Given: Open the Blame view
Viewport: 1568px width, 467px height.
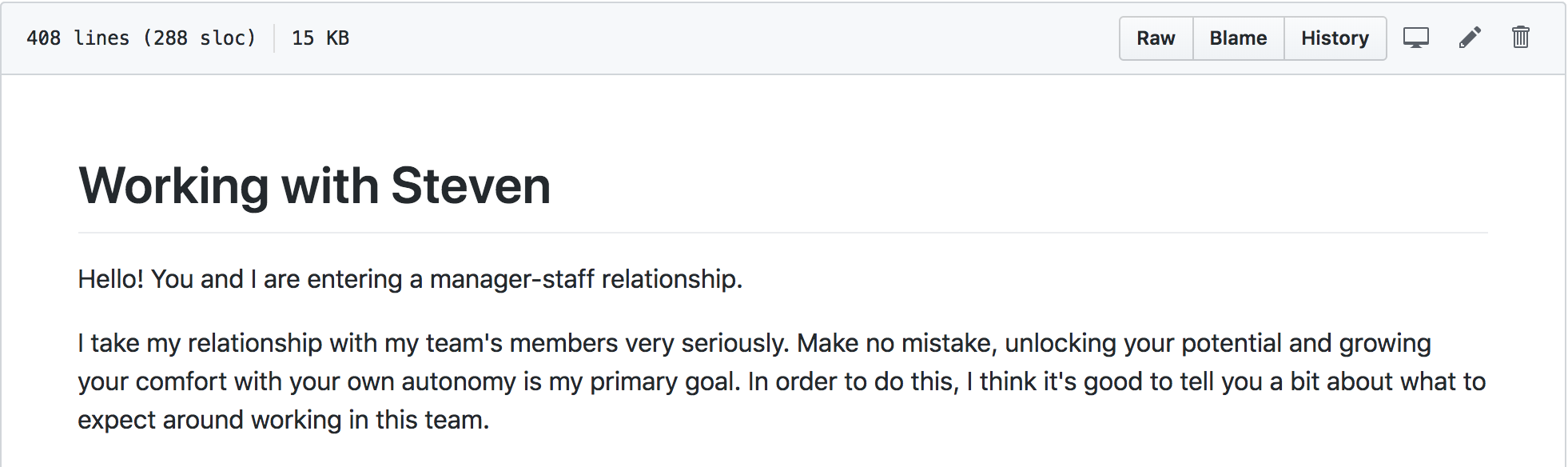Looking at the screenshot, I should (x=1238, y=38).
